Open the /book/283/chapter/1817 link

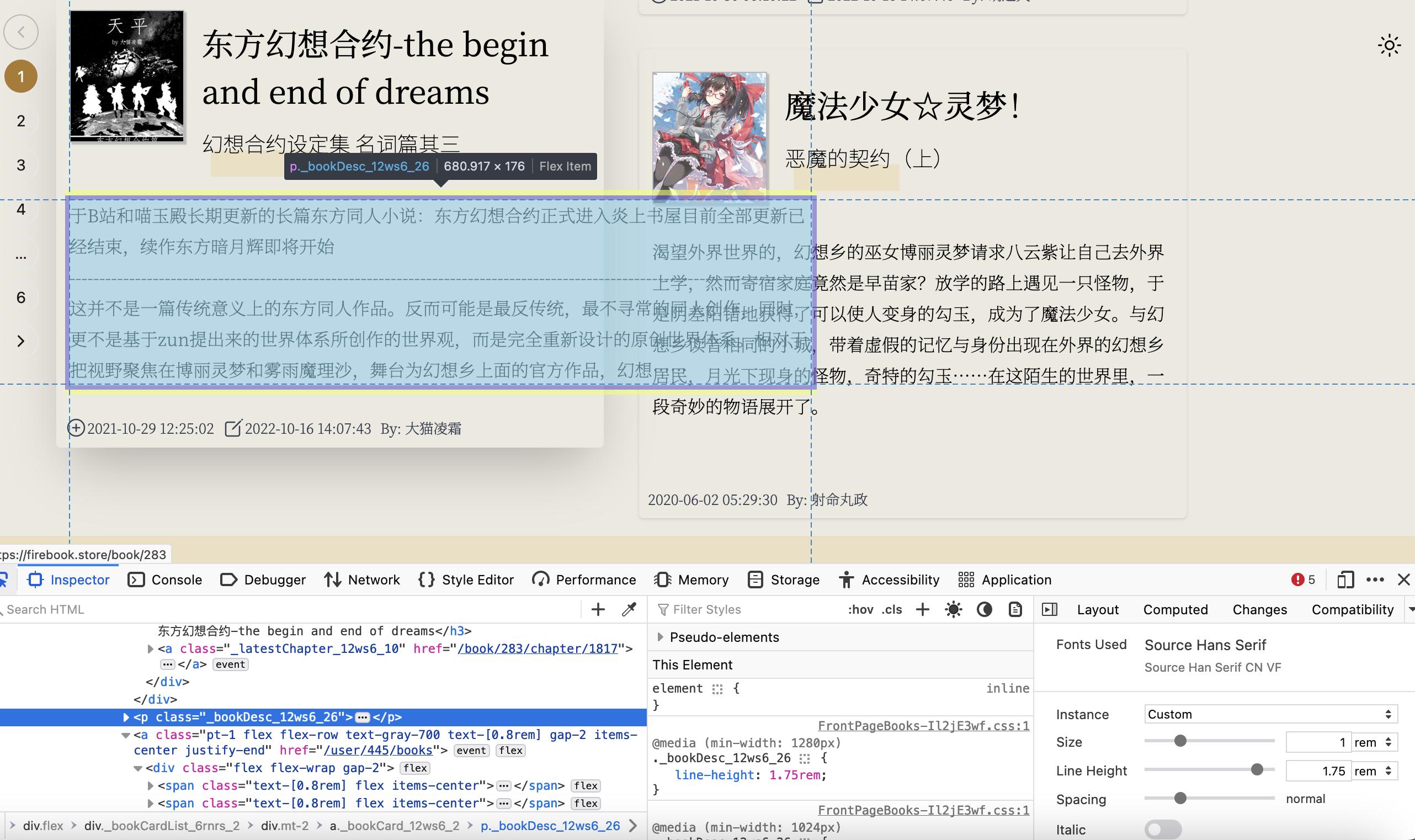[x=537, y=648]
